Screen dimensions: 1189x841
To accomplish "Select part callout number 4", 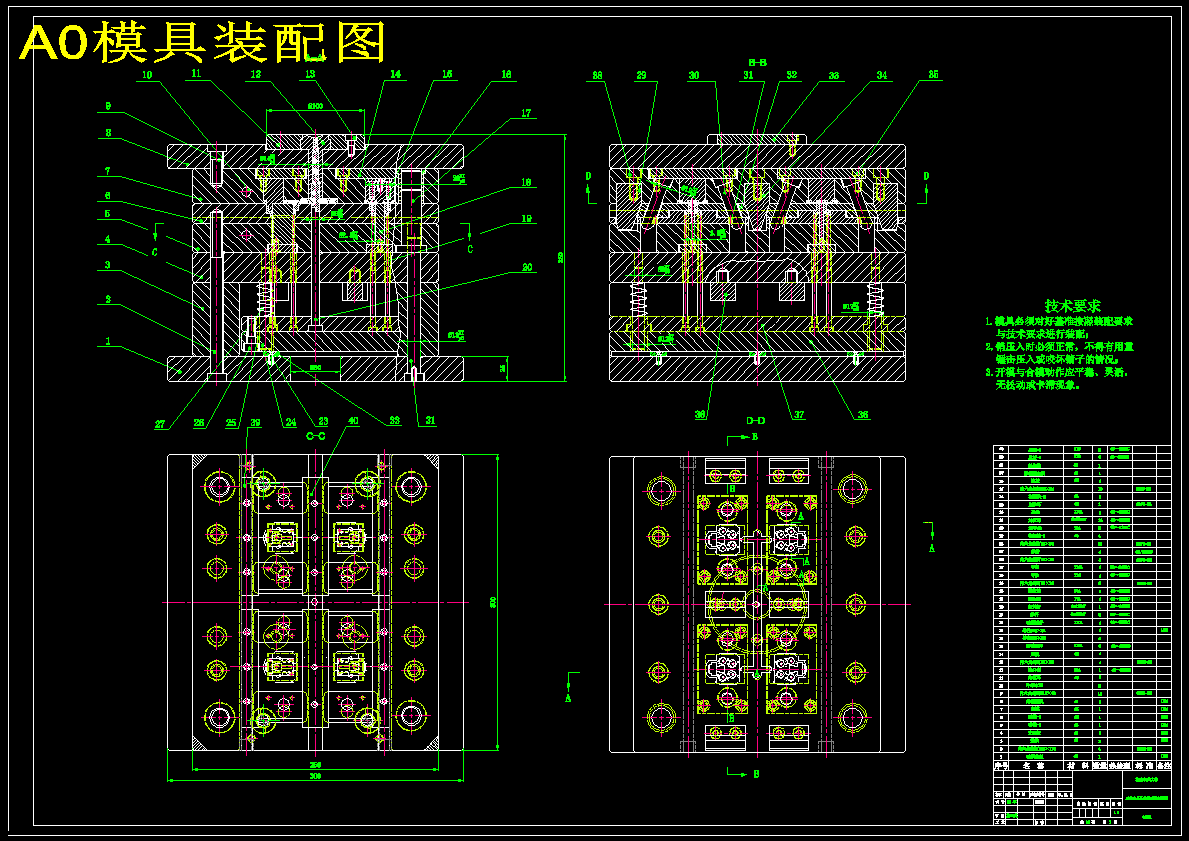I will point(108,239).
